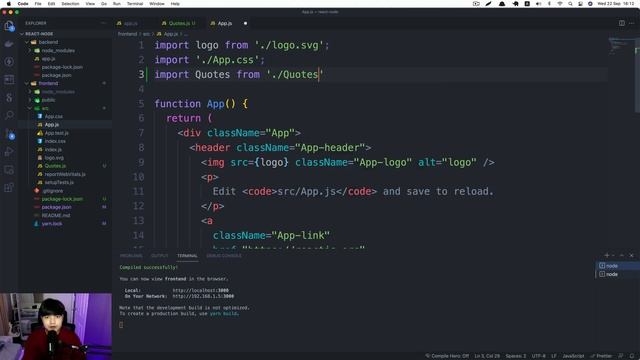This screenshot has width=640, height=360.
Task: Toggle Compile Hero: Off in status bar
Action: point(447,356)
